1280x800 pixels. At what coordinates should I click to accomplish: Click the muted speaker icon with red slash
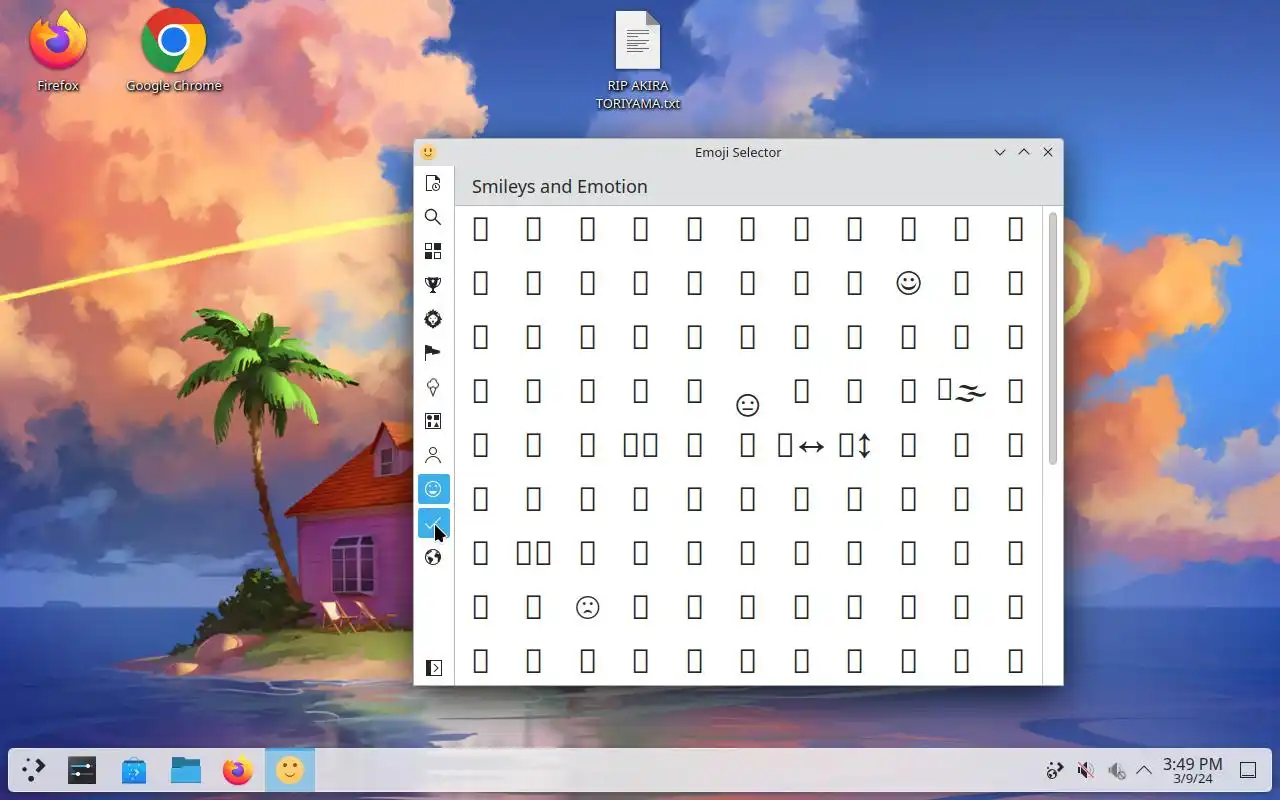(x=1085, y=770)
